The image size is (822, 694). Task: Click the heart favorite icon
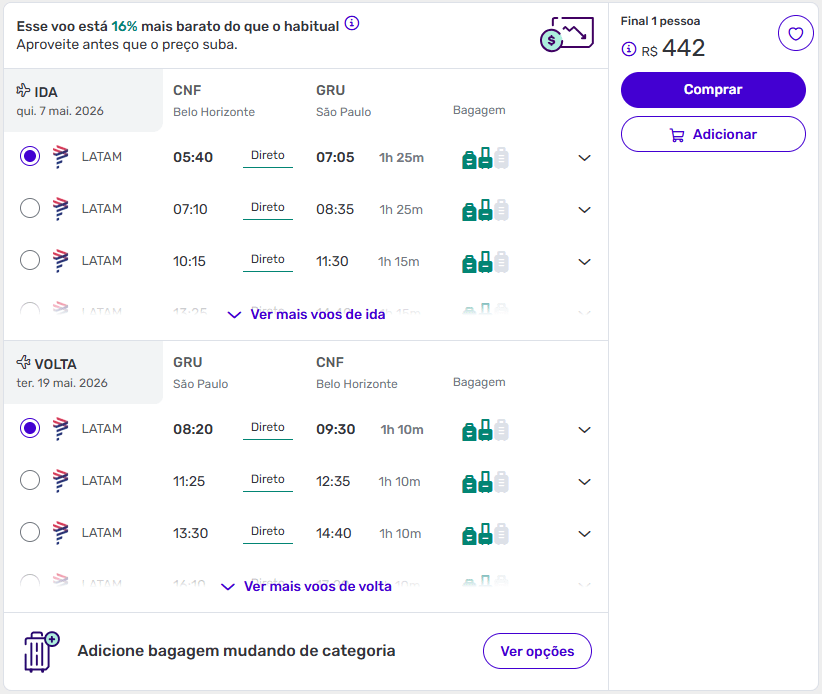point(795,35)
